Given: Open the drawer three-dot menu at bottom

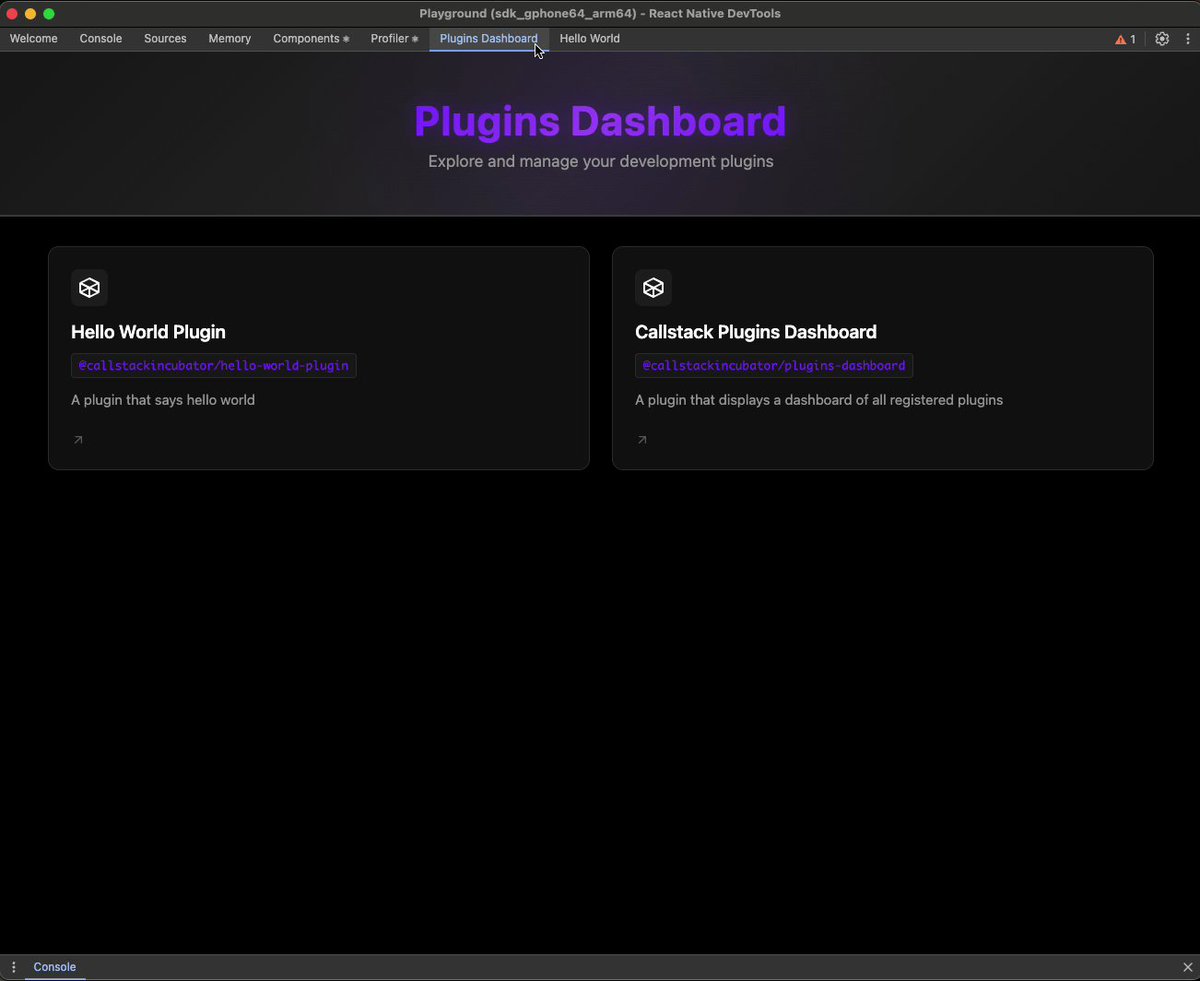Looking at the screenshot, I should point(13,967).
